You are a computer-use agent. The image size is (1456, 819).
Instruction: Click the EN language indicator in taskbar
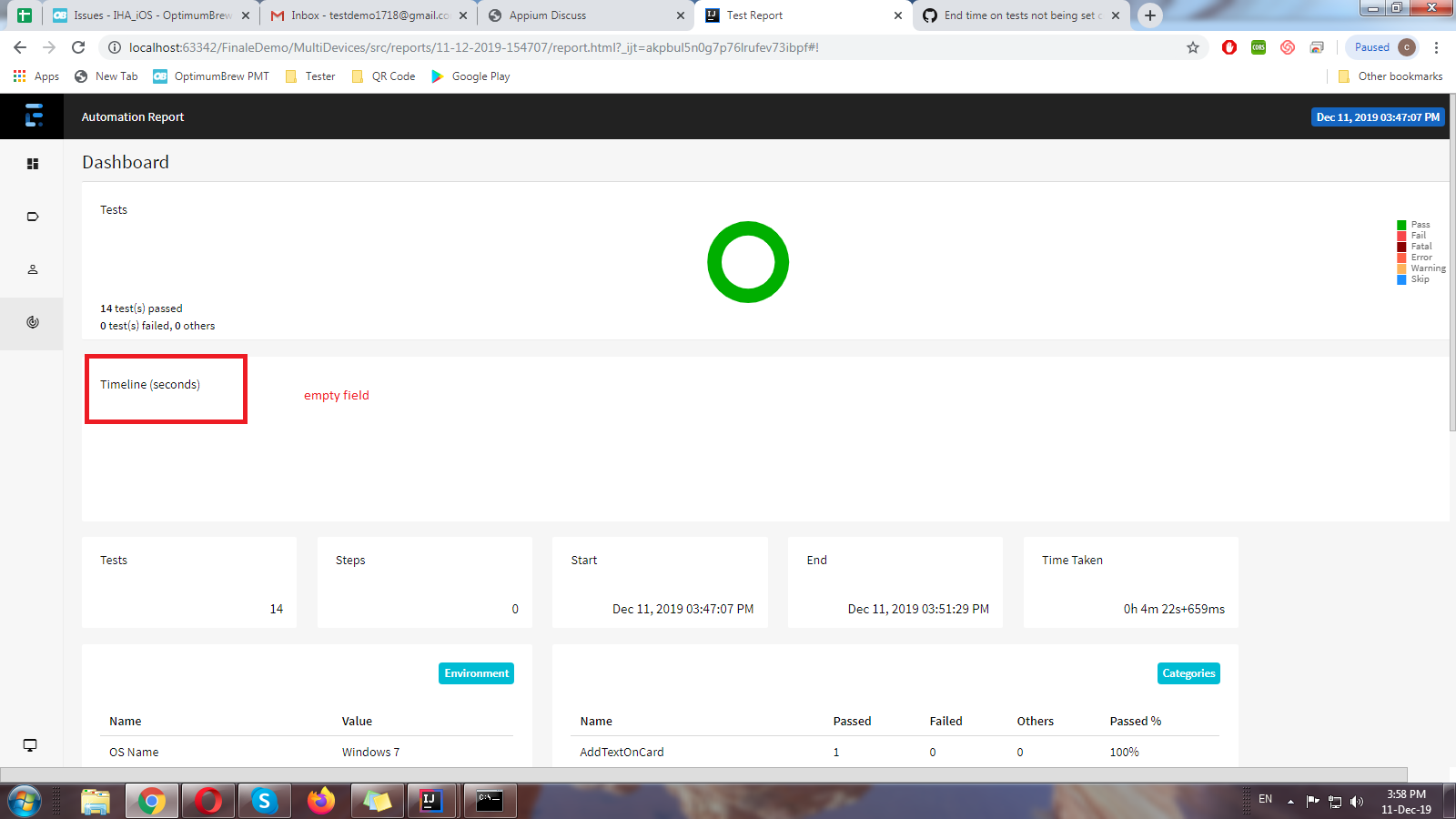pos(1265,799)
